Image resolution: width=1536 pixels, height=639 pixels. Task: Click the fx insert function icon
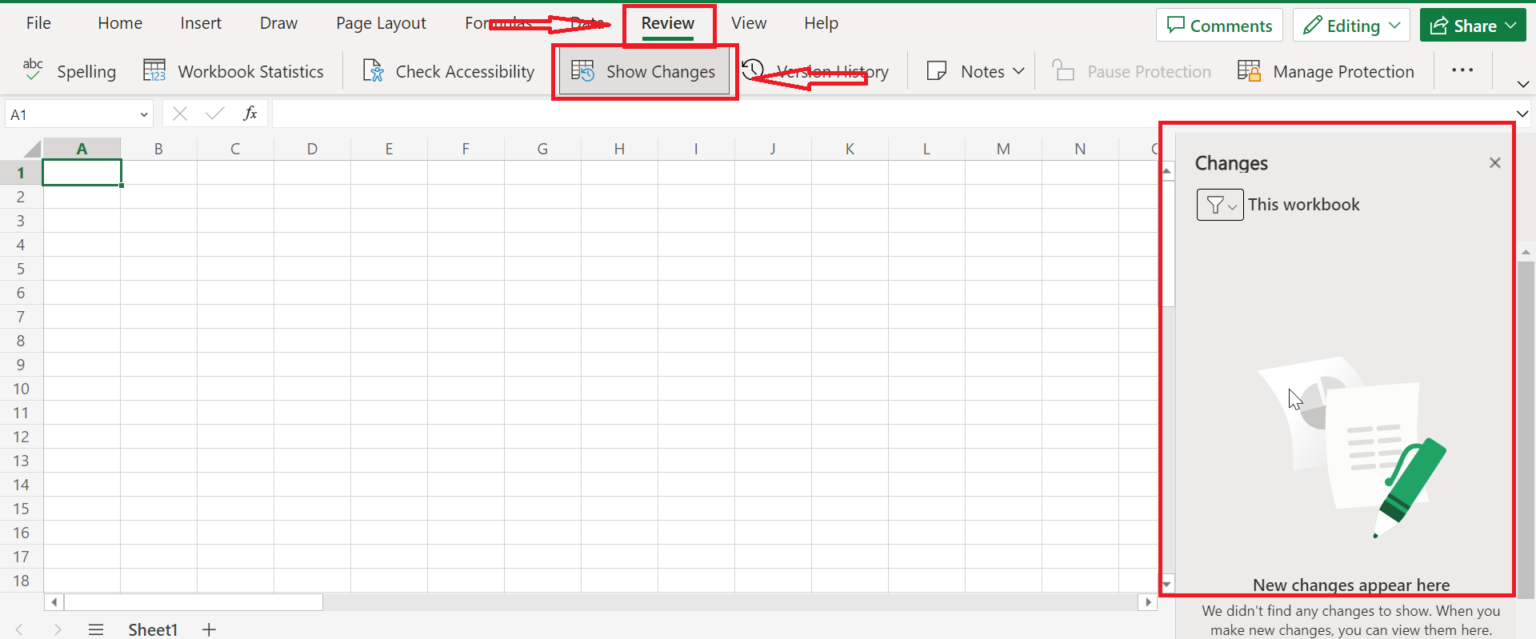250,112
